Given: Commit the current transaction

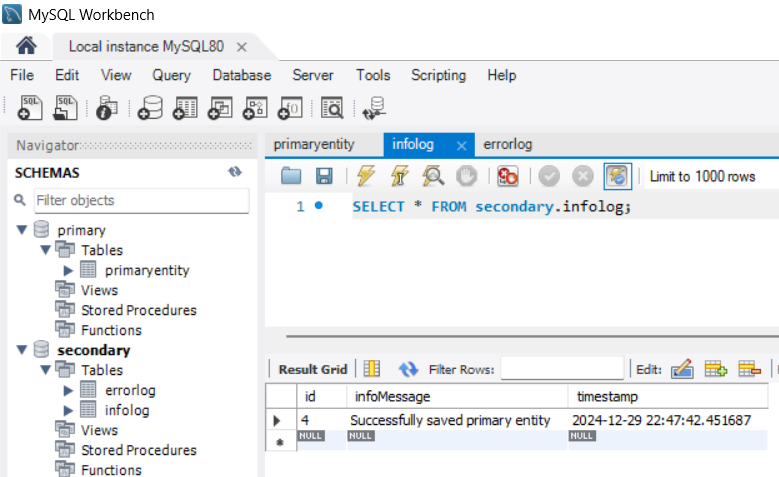Looking at the screenshot, I should [x=549, y=176].
